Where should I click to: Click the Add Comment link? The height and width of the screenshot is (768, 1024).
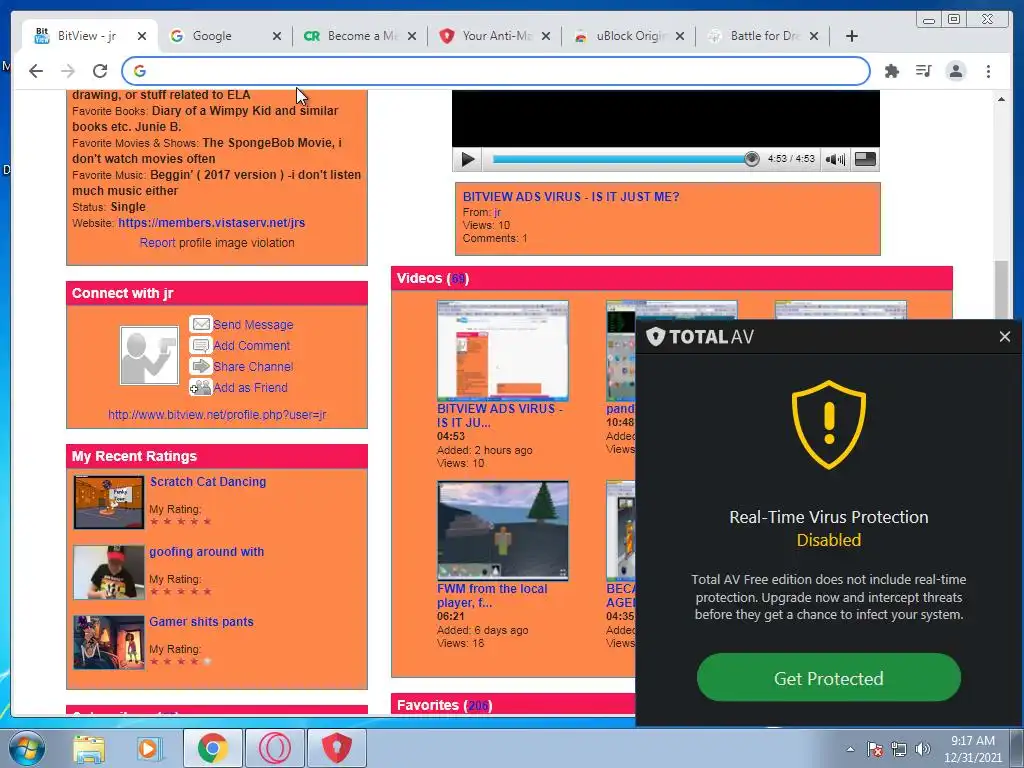click(251, 345)
